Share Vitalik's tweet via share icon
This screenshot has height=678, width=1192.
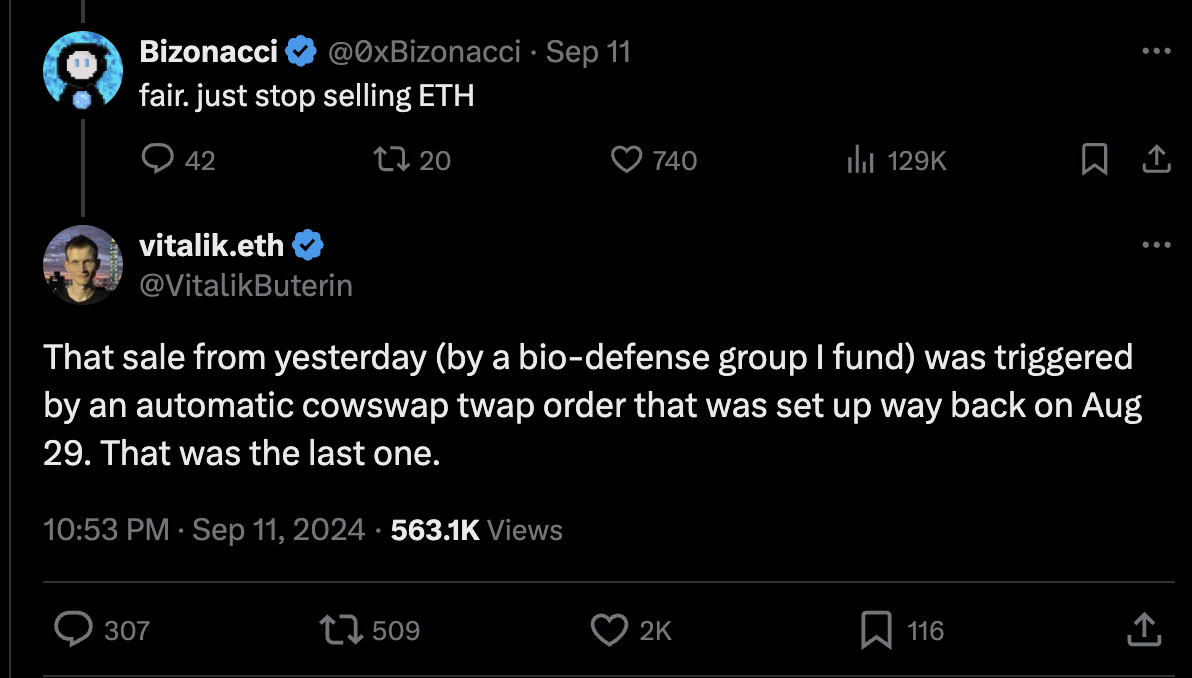tap(1143, 629)
